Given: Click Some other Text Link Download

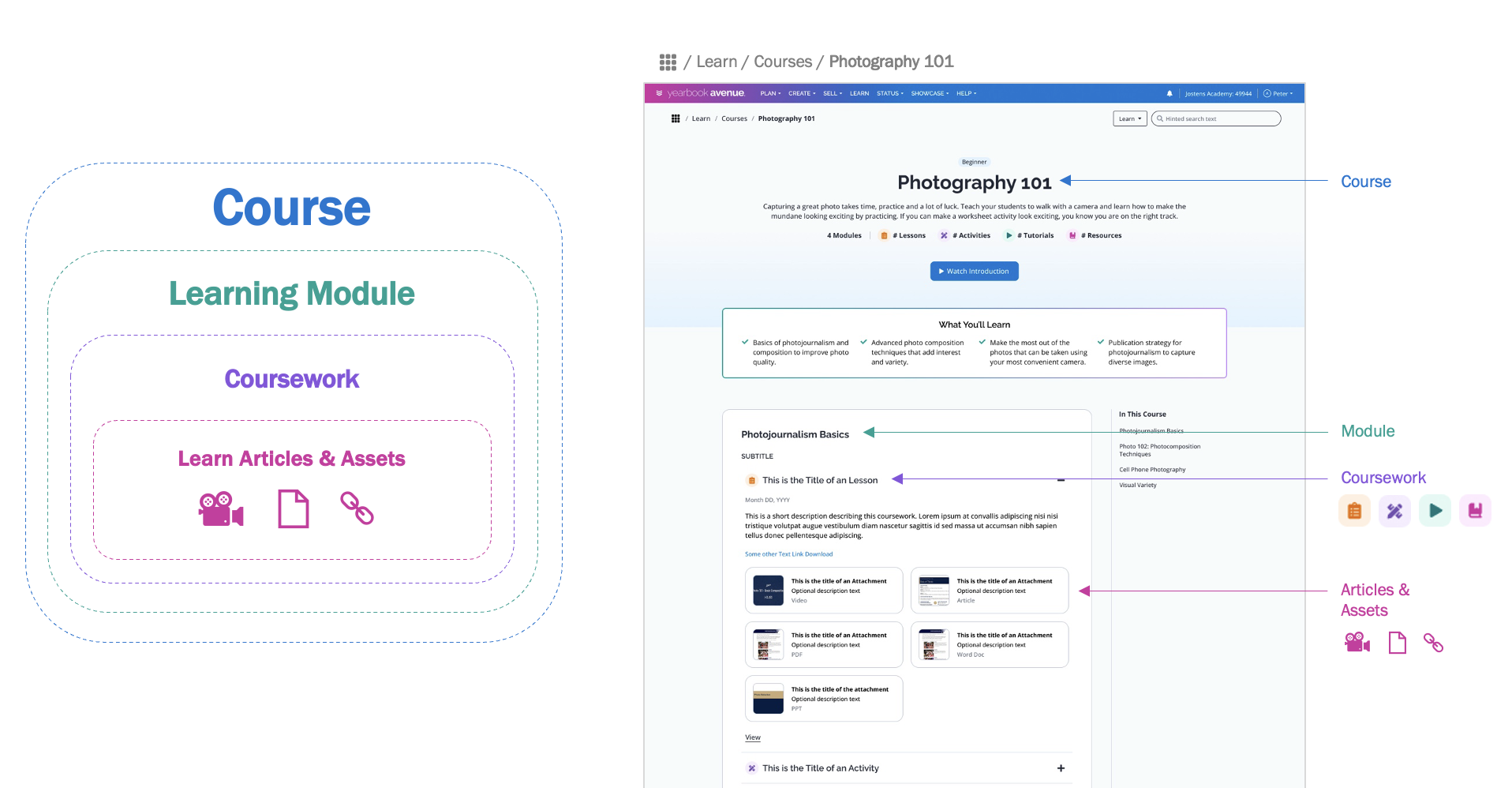Looking at the screenshot, I should click(x=788, y=554).
